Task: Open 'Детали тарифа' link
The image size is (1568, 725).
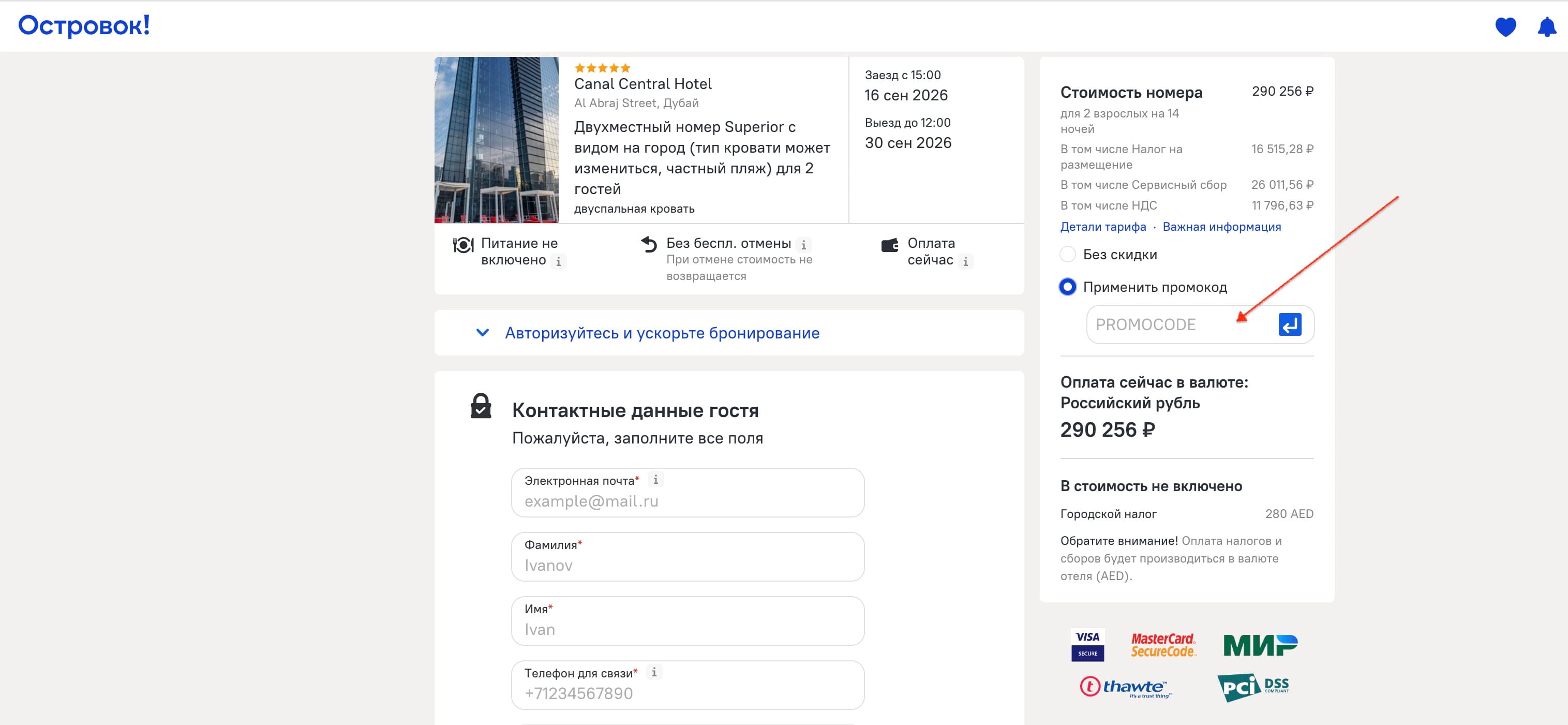Action: 1103,227
